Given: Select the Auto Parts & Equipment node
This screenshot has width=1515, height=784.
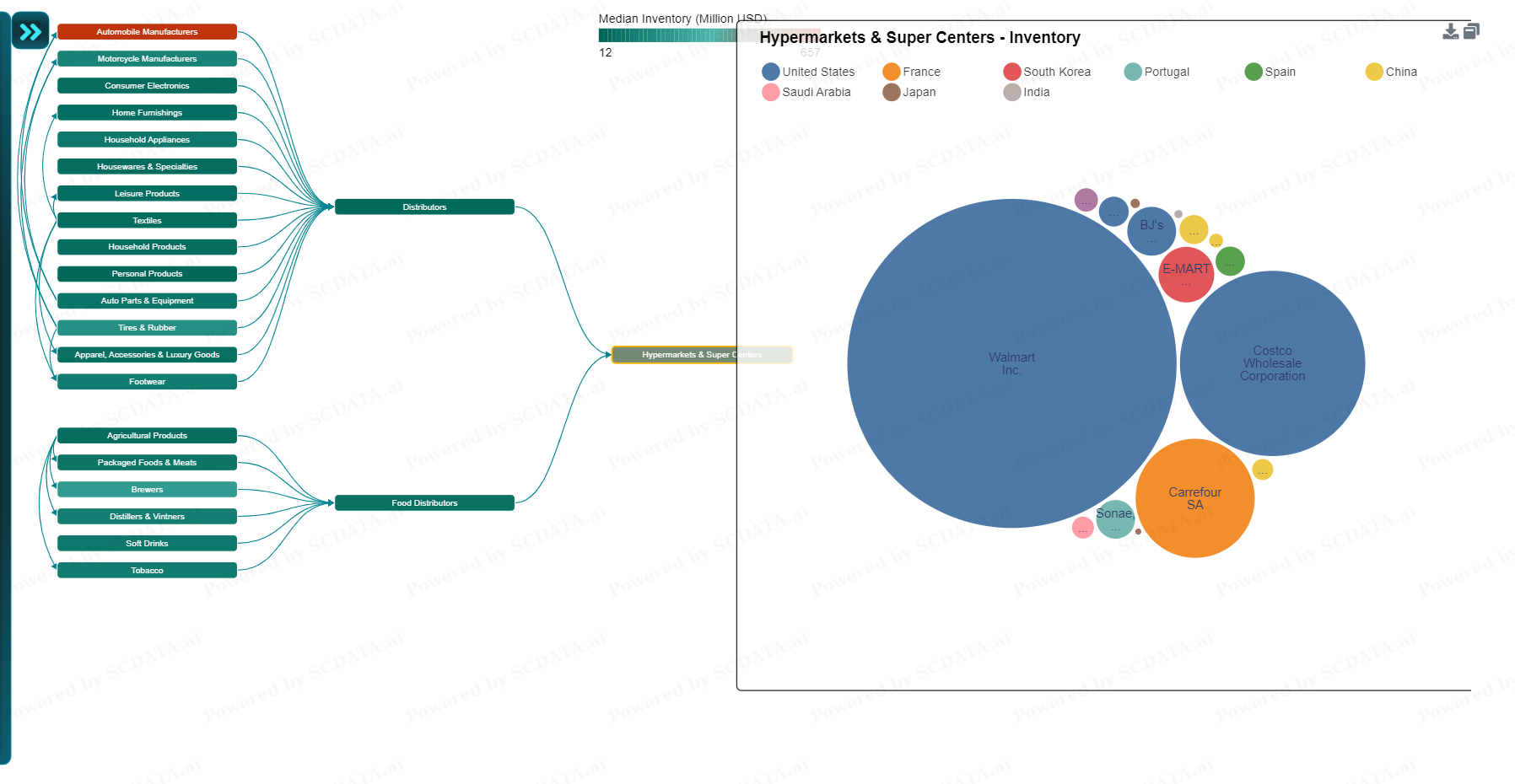Looking at the screenshot, I should (x=147, y=301).
